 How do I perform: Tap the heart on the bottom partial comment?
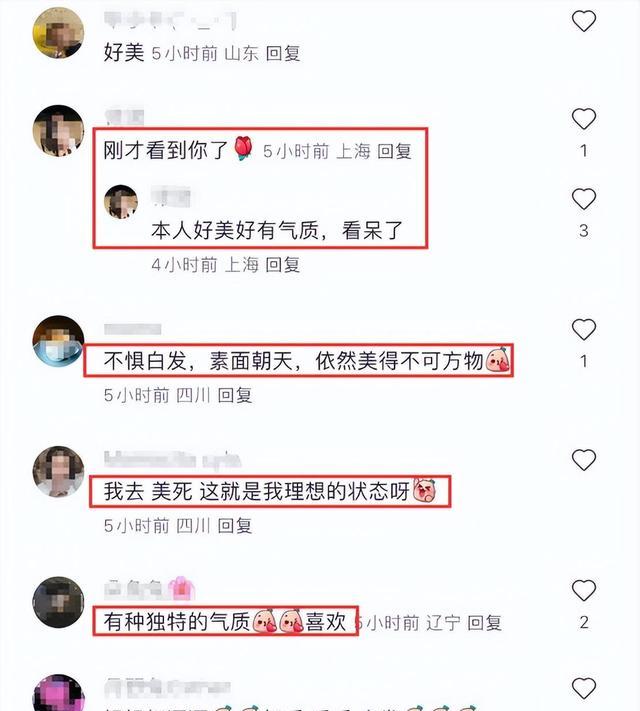[584, 688]
